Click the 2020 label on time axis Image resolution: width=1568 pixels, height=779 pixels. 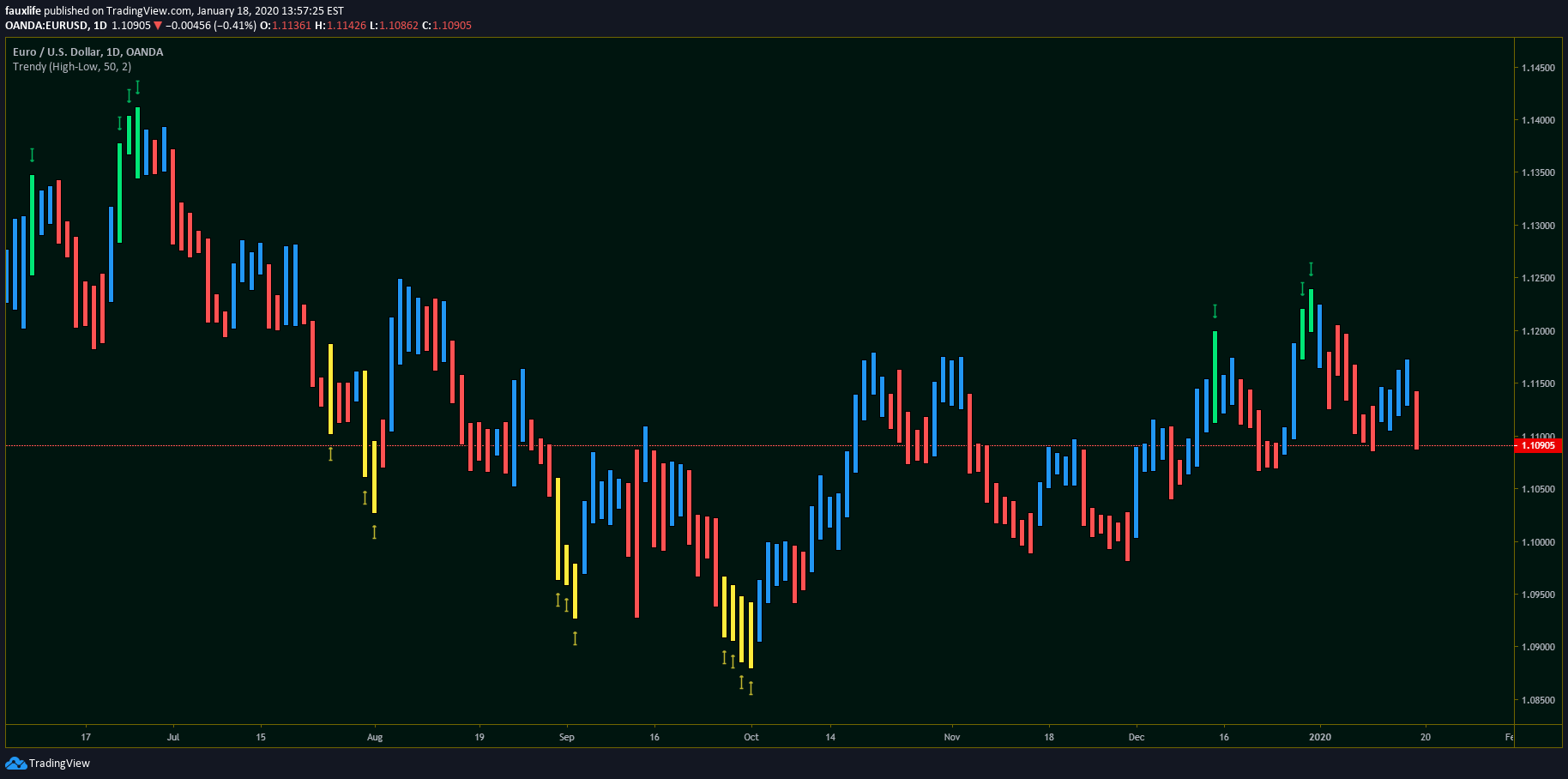1320,737
